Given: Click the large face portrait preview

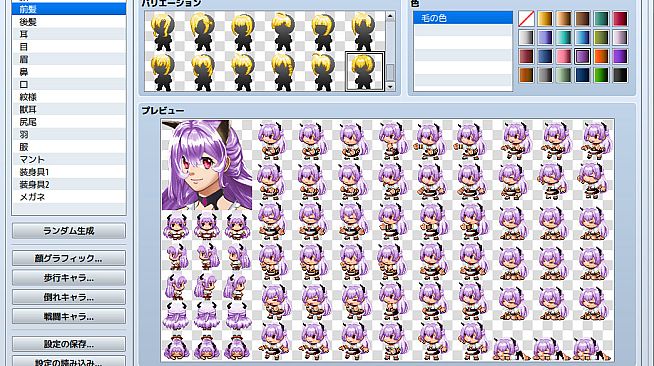Looking at the screenshot, I should tap(207, 165).
